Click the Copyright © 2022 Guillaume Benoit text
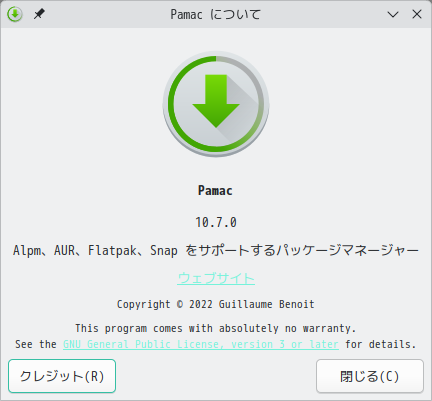Screen dimensions: 432x401 216,304
